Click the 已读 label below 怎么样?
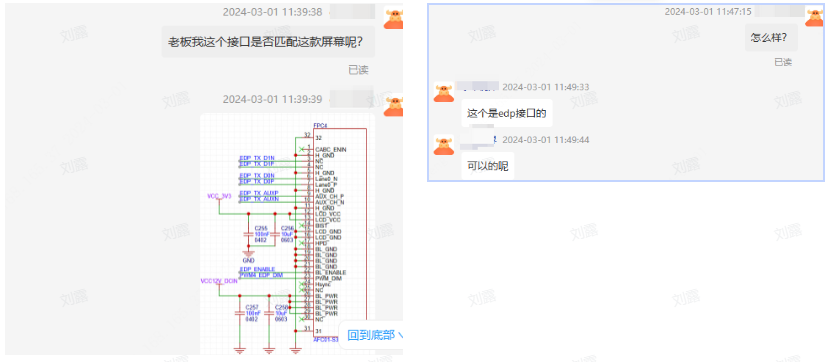Image resolution: width=830 pixels, height=362 pixels. (783, 62)
